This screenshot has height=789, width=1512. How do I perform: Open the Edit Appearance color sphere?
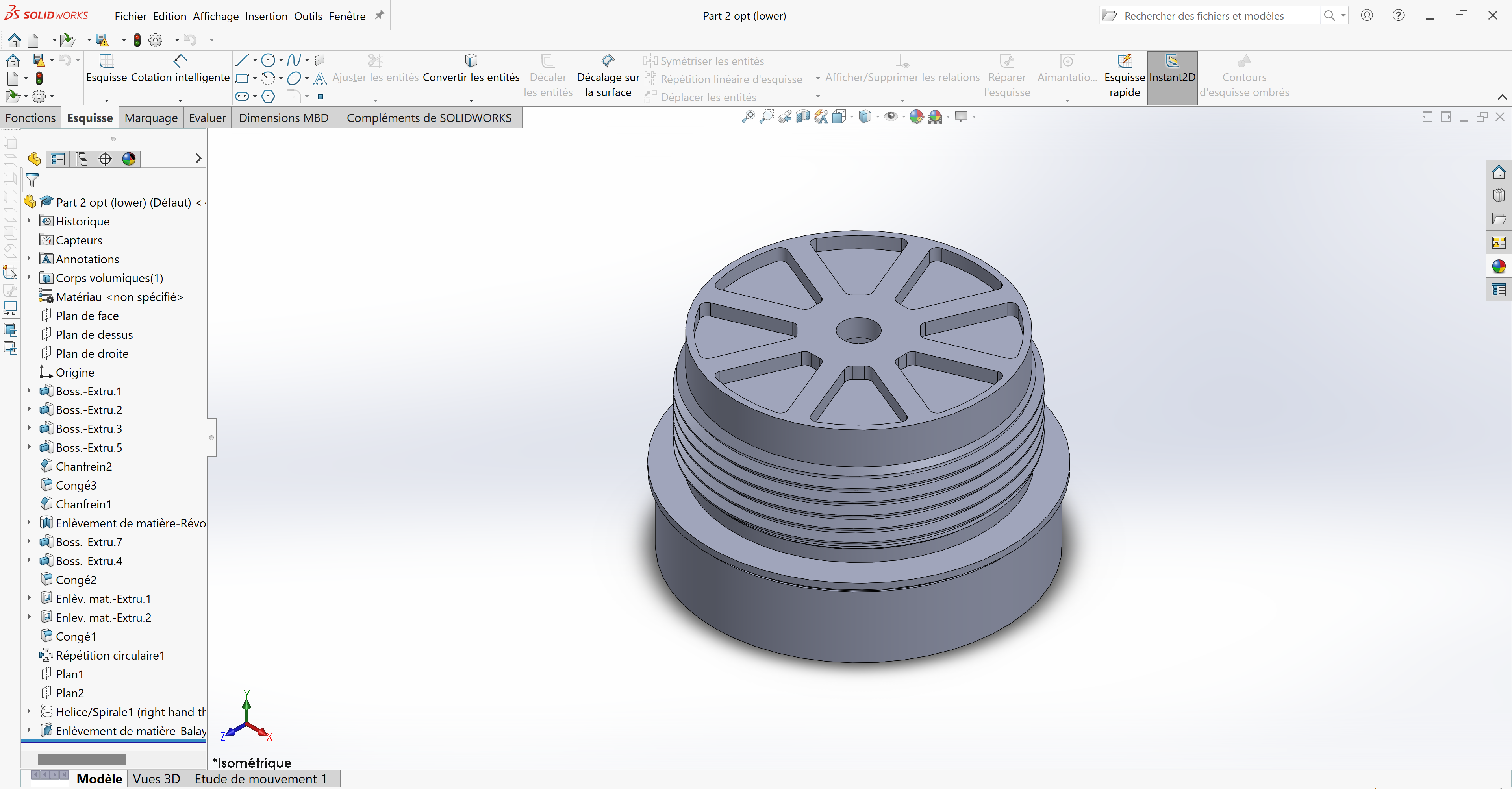click(916, 117)
